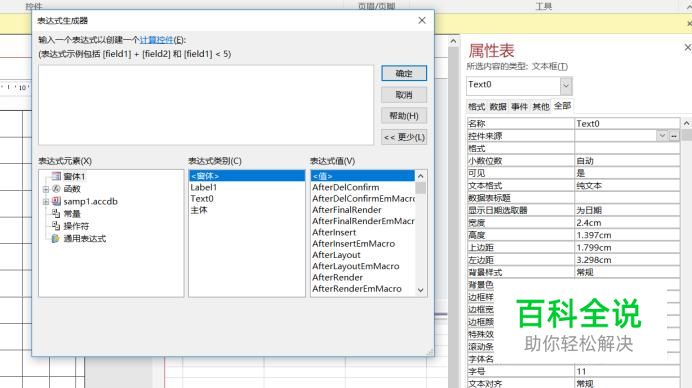692x388 pixels.
Task: Click the 文本格式 value 纯文本
Action: click(x=627, y=185)
